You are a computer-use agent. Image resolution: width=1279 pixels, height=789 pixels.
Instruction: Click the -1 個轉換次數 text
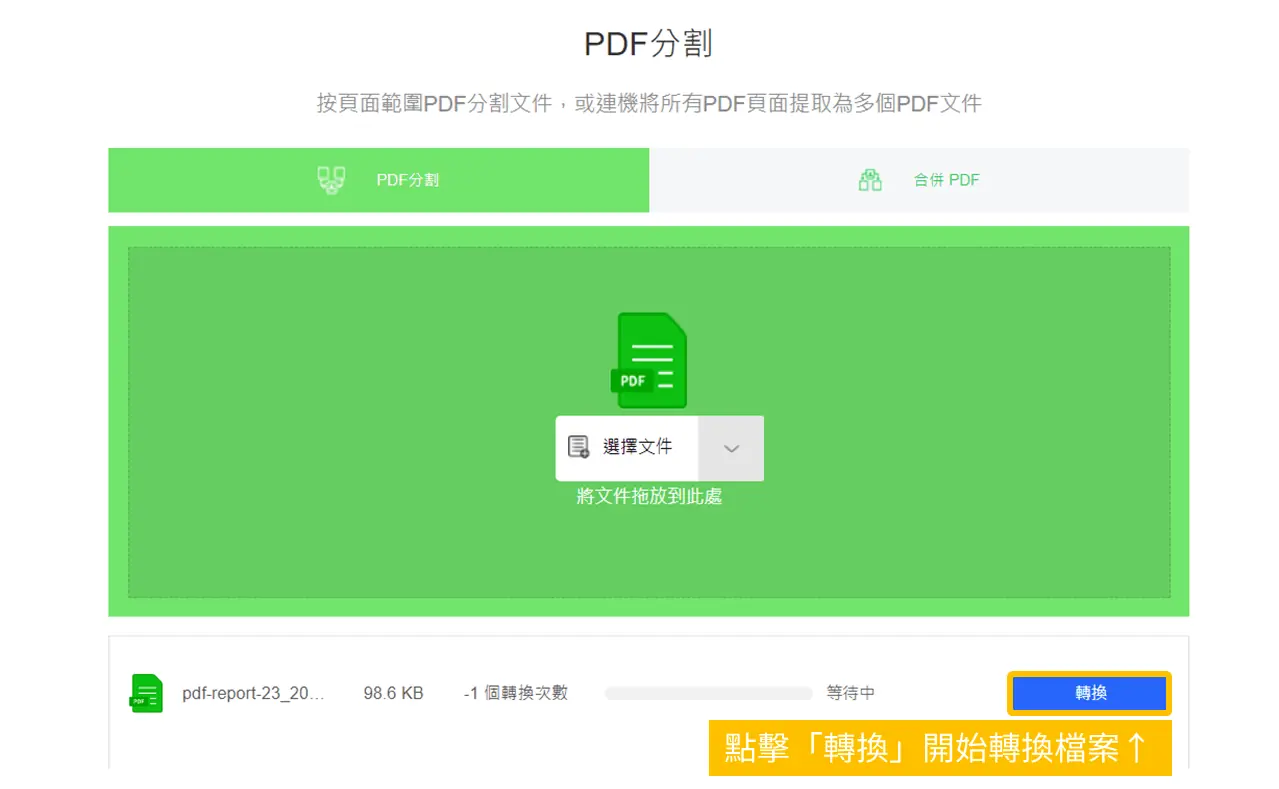click(516, 693)
